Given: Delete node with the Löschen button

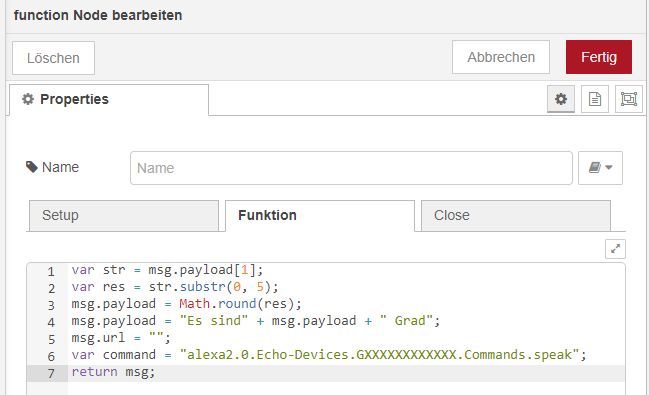Looking at the screenshot, I should (x=53, y=58).
